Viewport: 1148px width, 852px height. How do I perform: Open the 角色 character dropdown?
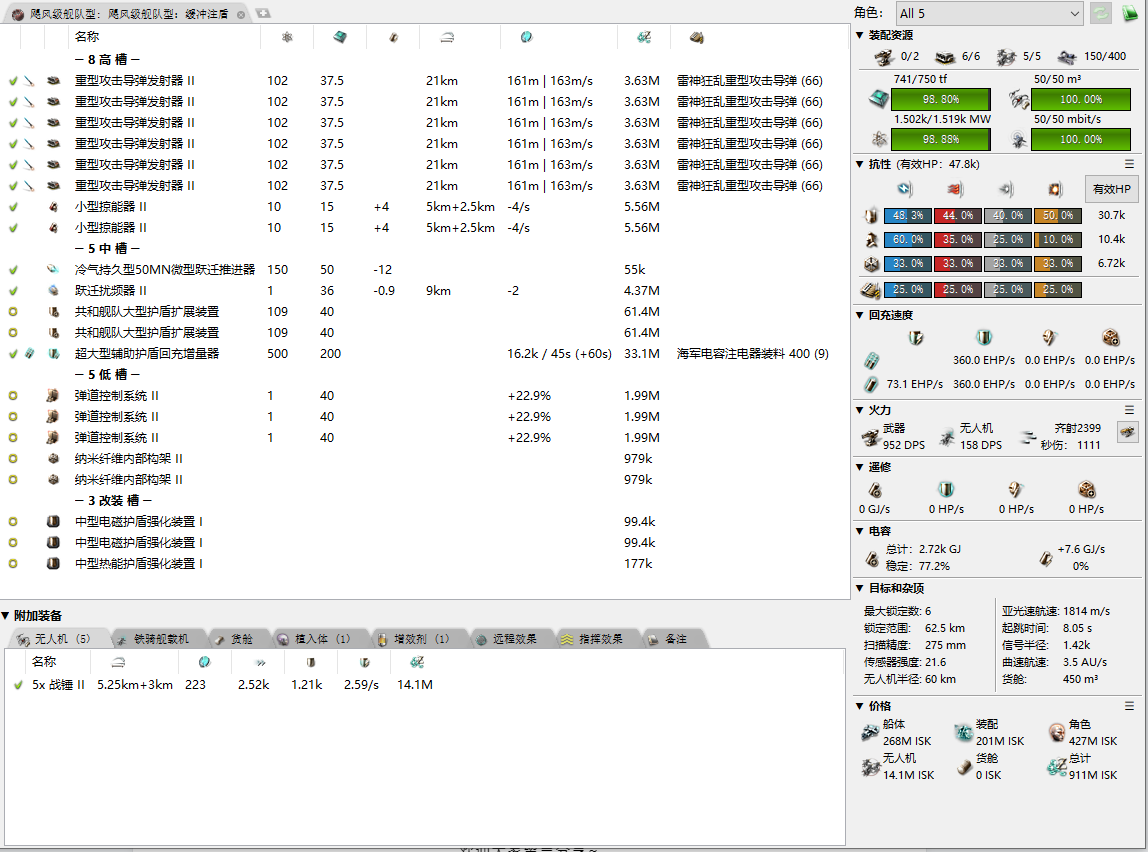point(989,13)
